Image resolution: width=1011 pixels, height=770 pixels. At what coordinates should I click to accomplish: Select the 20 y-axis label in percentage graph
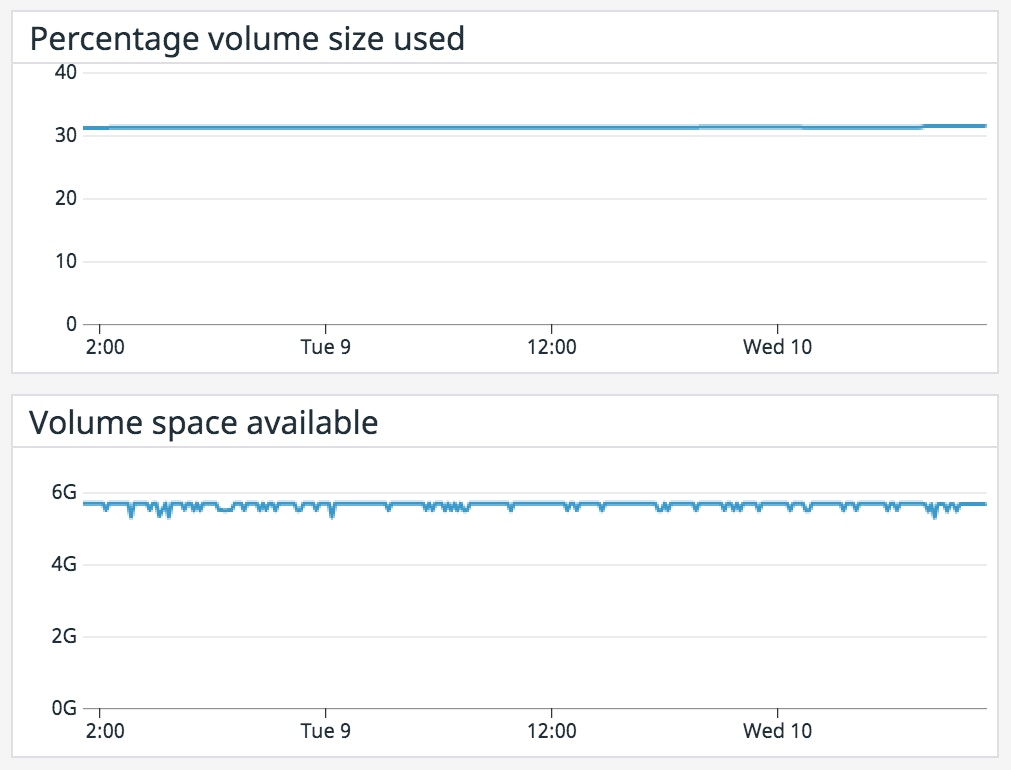click(x=67, y=198)
